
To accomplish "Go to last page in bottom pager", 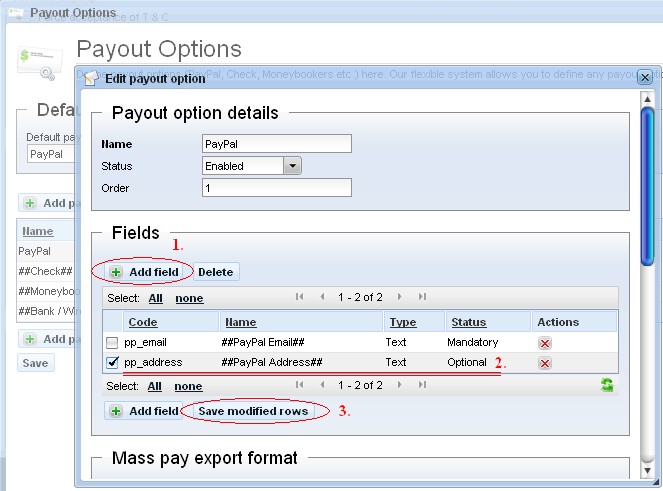I will coord(422,385).
